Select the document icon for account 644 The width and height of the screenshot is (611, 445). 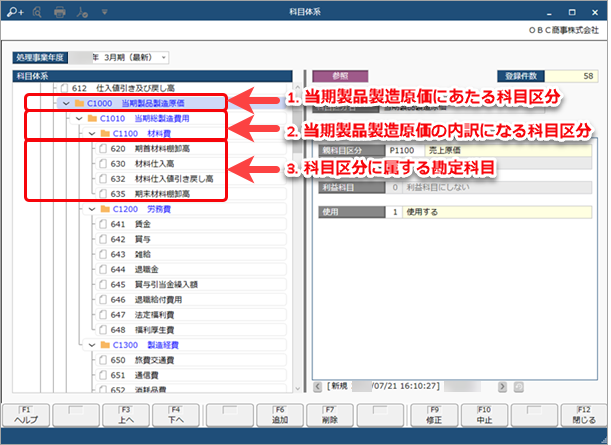pos(103,269)
